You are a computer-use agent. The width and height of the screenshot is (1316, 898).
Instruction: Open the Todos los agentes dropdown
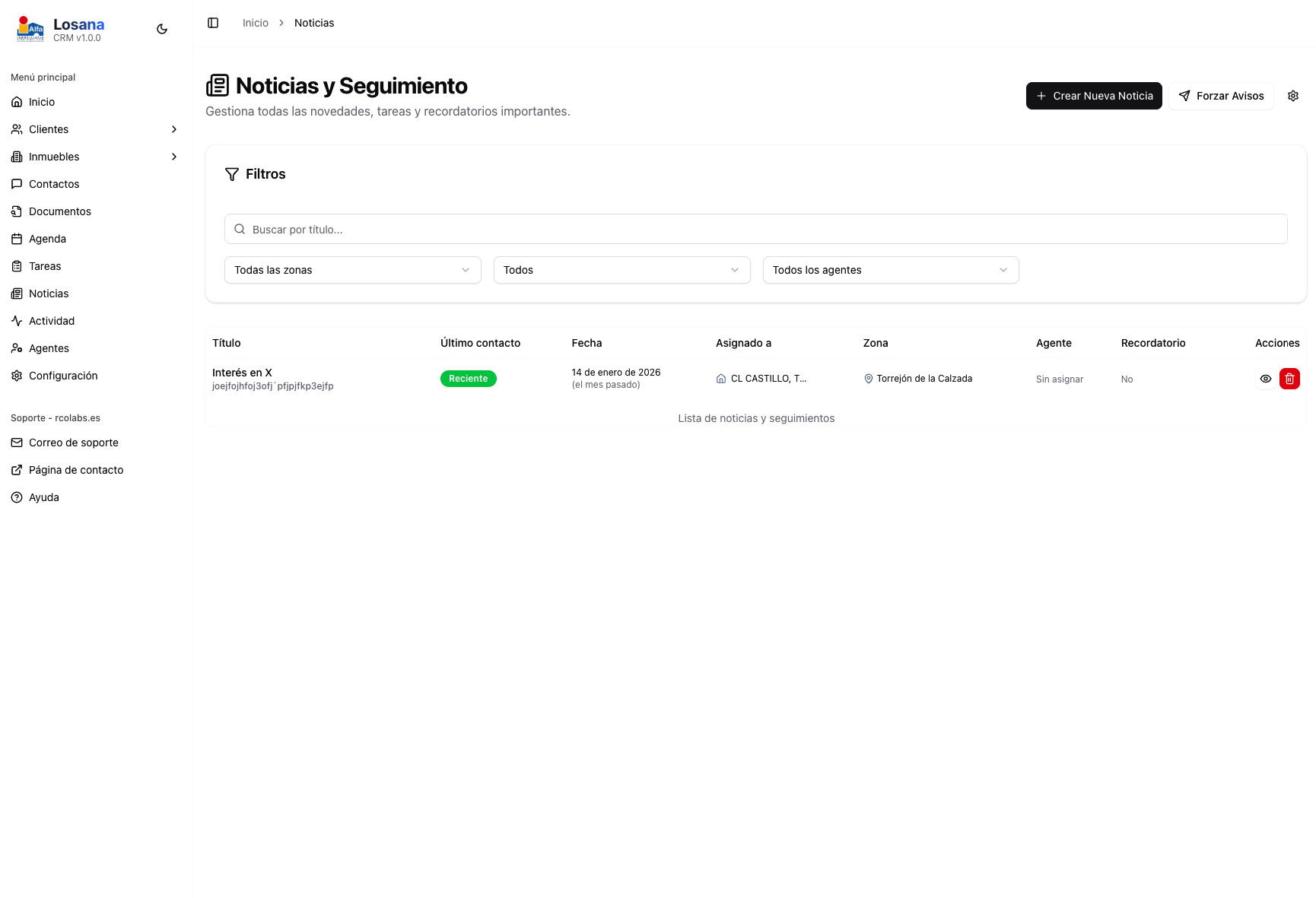(890, 270)
